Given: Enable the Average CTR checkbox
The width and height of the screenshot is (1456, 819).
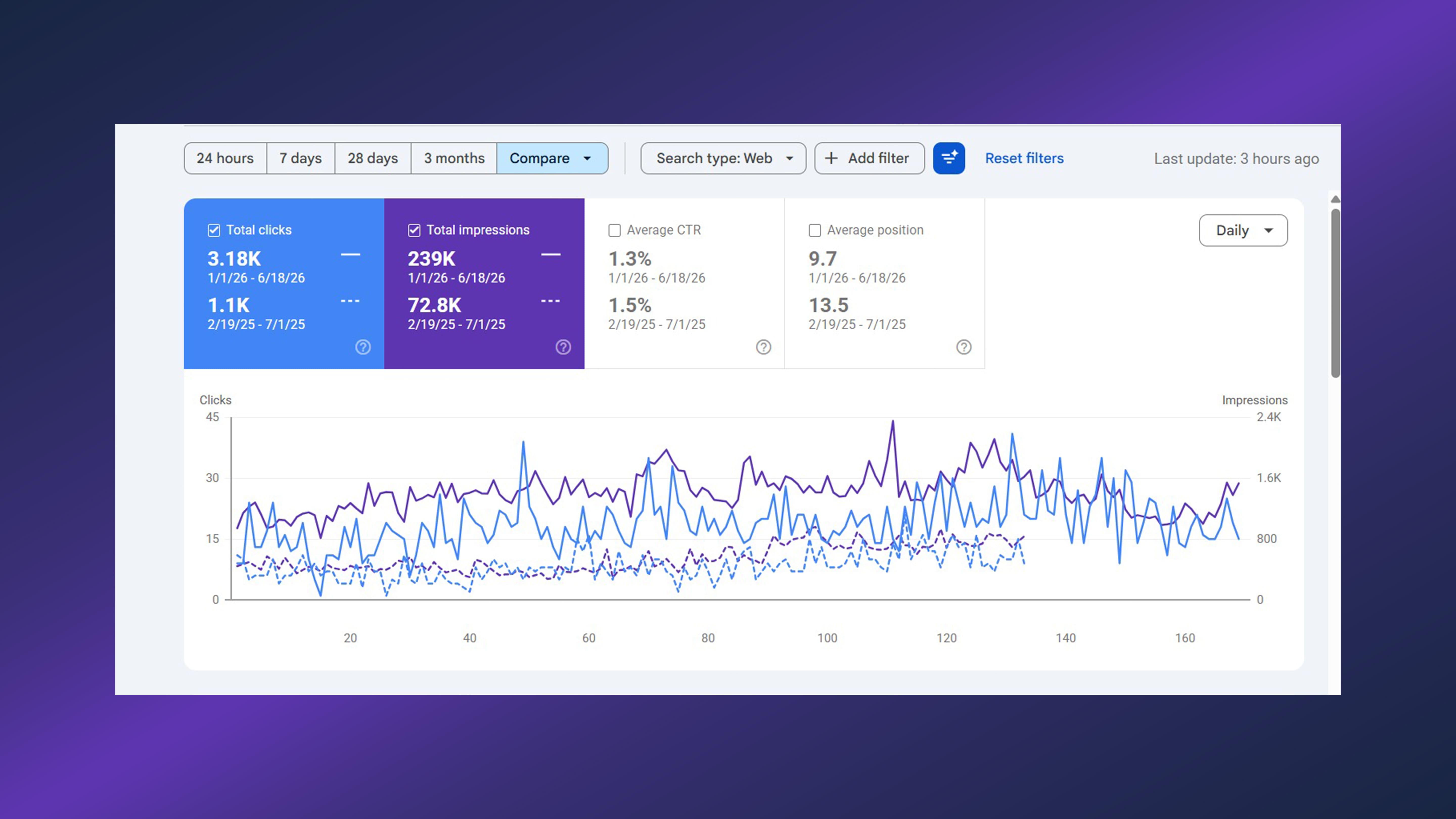Looking at the screenshot, I should (x=615, y=230).
